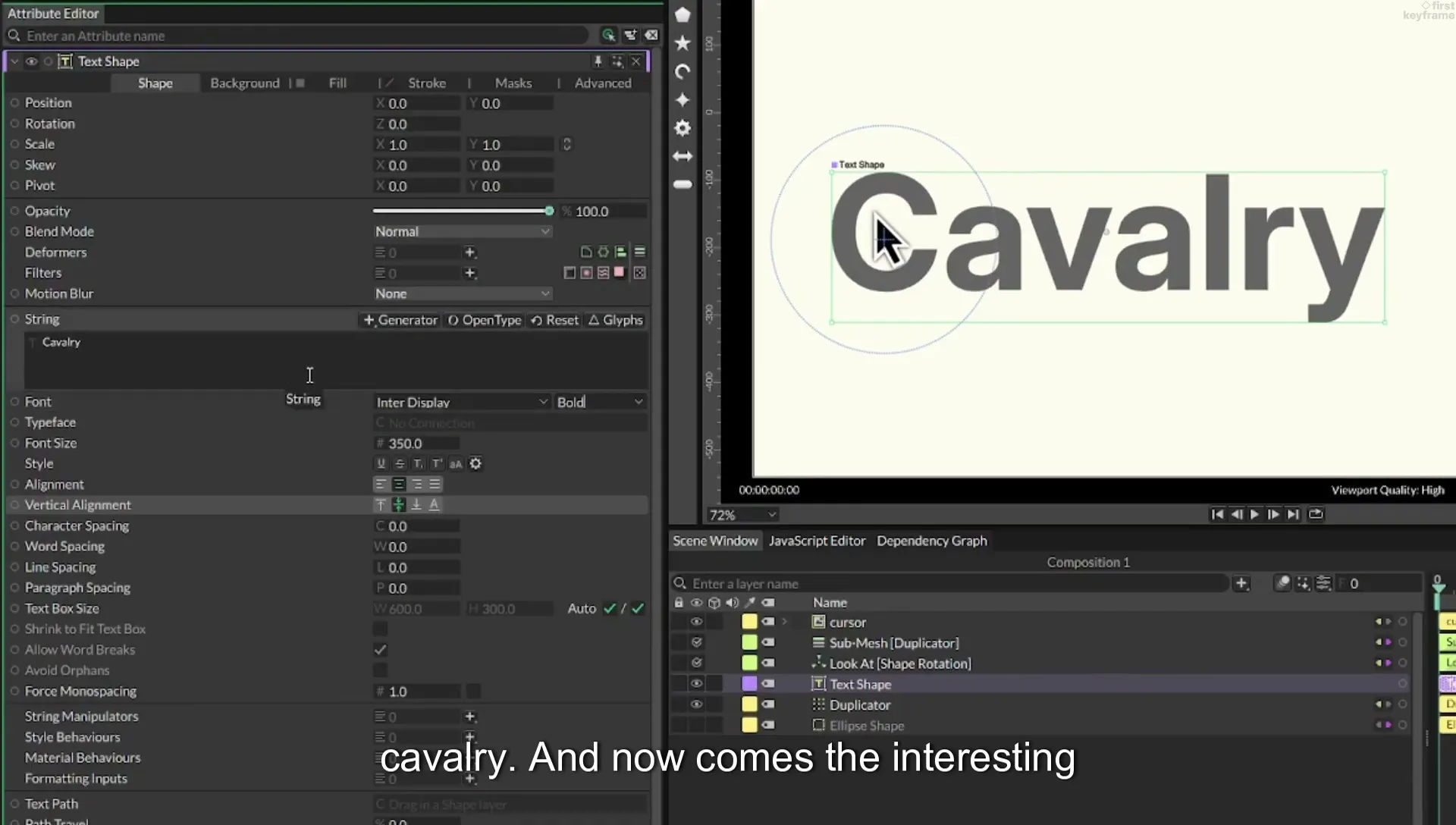
Task: Open Inter Display font dropdown
Action: coord(461,402)
